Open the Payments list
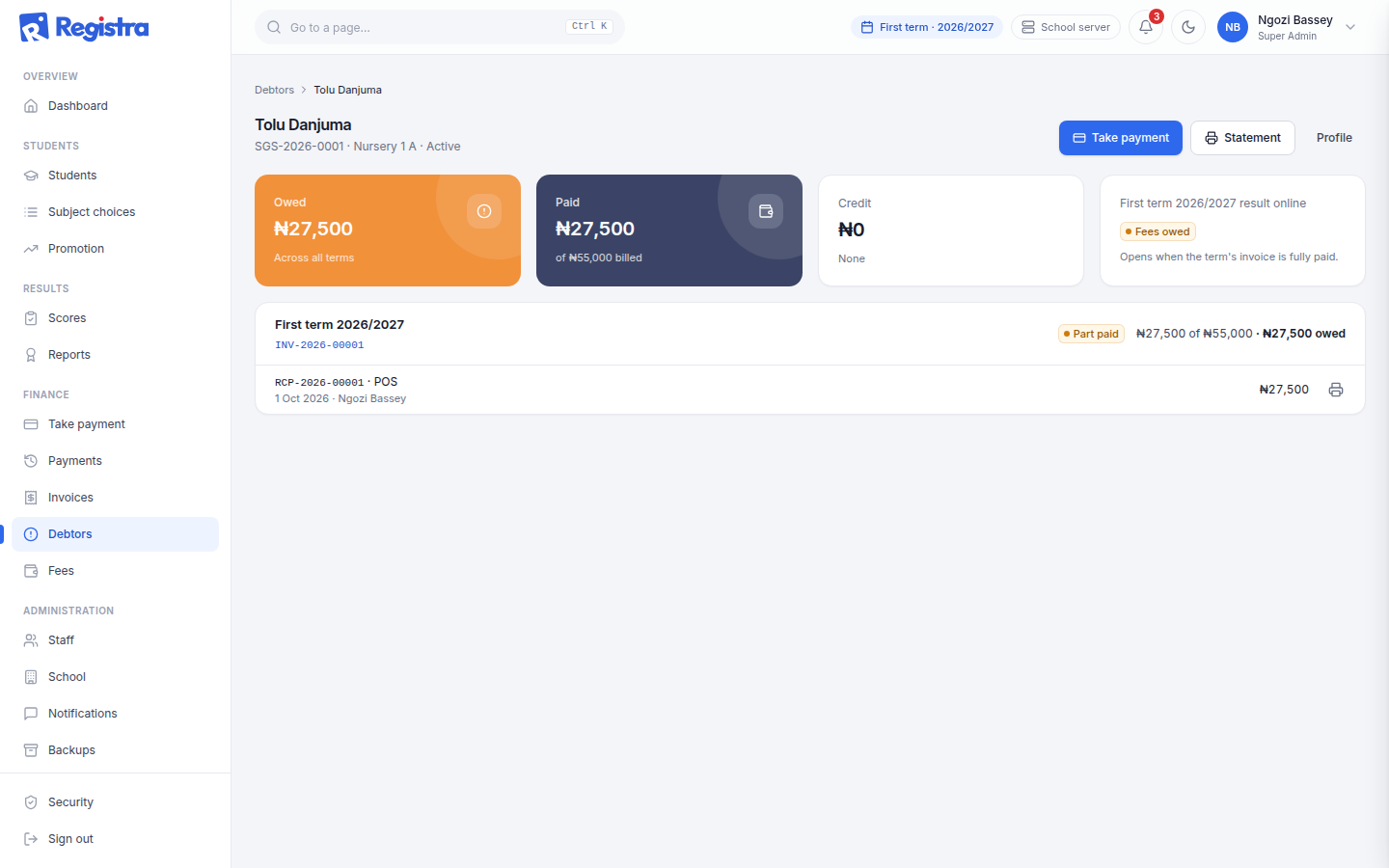The height and width of the screenshot is (868, 1389). (116, 461)
